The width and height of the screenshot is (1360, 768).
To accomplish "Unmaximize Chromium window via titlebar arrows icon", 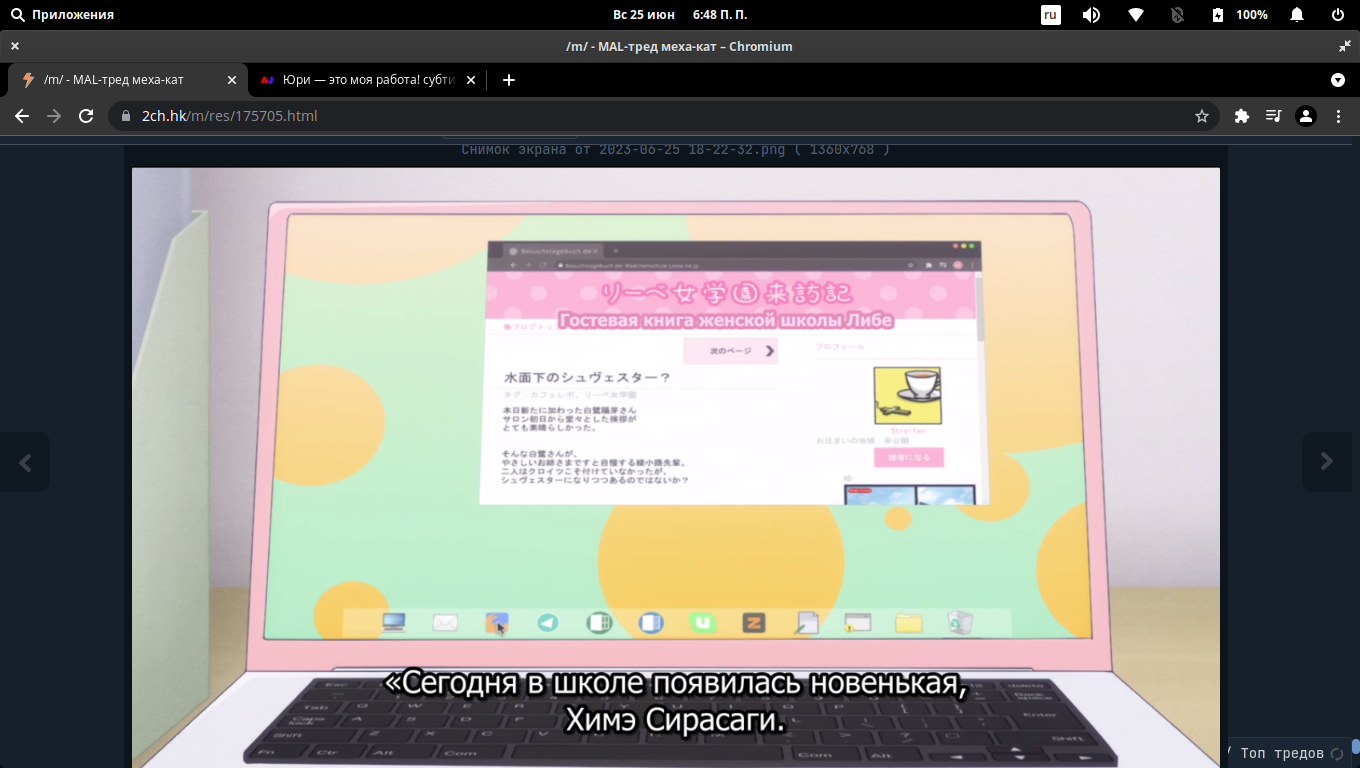I will [x=1344, y=46].
